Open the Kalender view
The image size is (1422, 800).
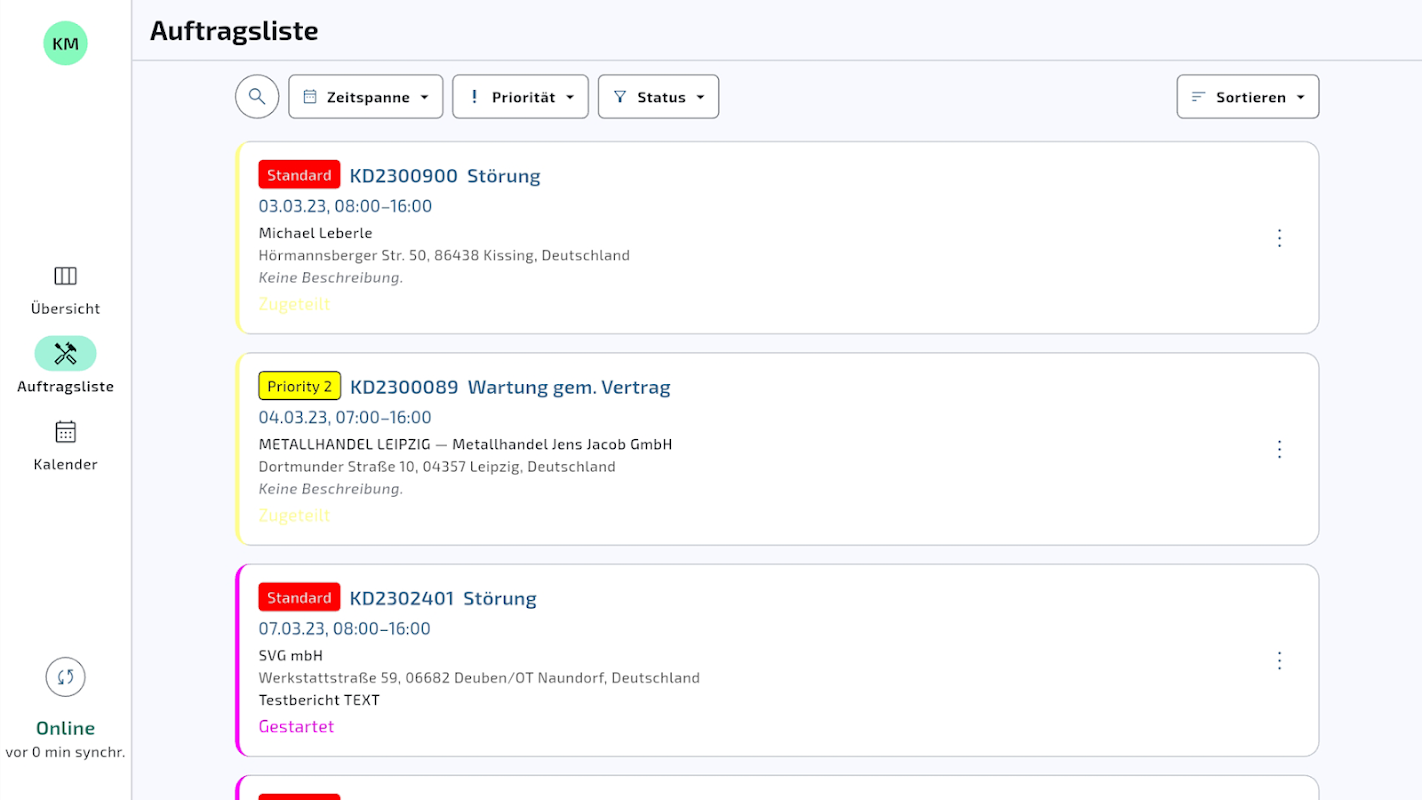coord(65,445)
